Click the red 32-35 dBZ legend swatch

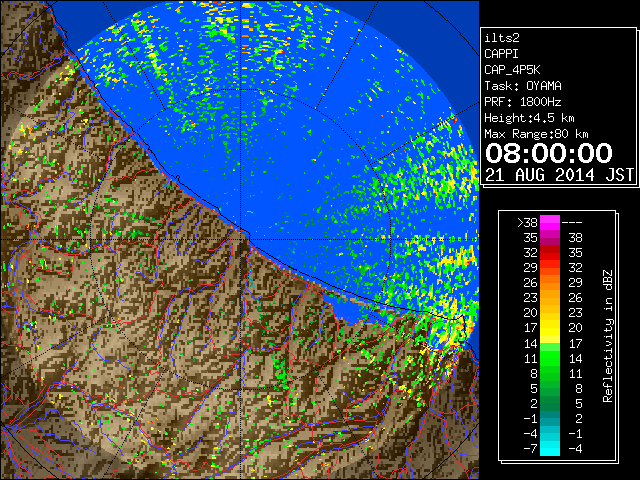[550, 253]
